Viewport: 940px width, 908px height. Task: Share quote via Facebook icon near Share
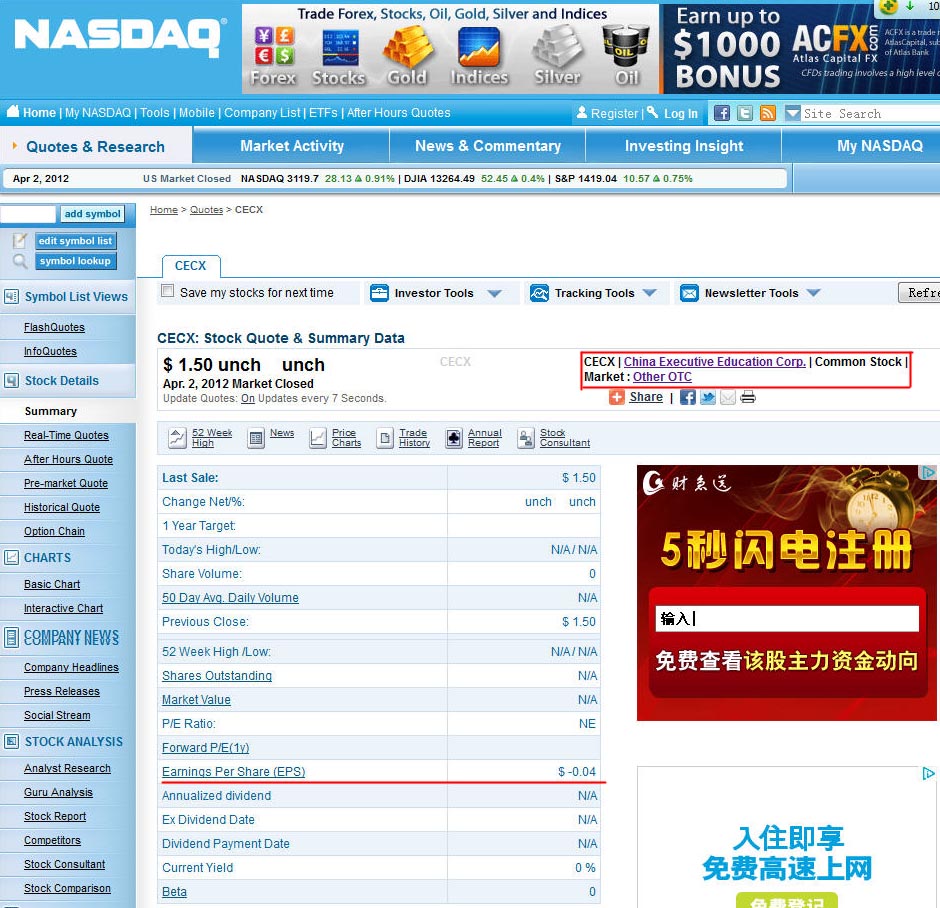688,397
